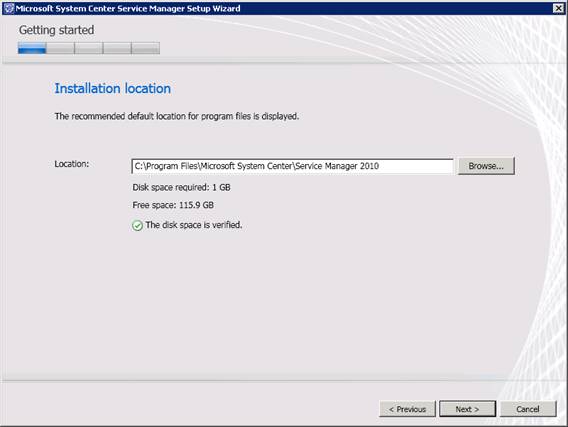Viewport: 568px width, 427px height.
Task: Click "Free space: 115.9 GB" text
Action: (x=173, y=205)
